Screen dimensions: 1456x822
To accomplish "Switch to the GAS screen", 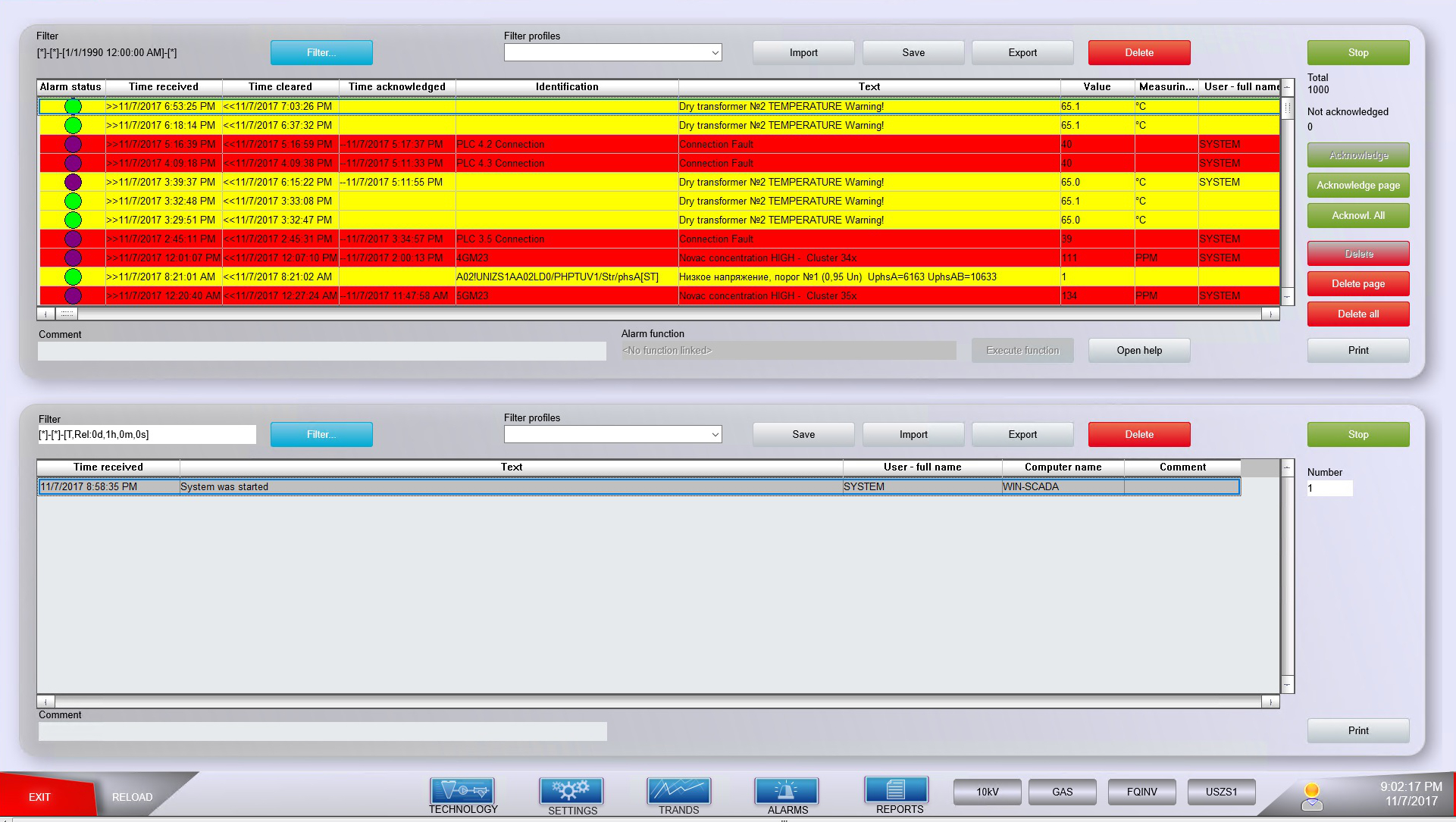I will (1062, 792).
